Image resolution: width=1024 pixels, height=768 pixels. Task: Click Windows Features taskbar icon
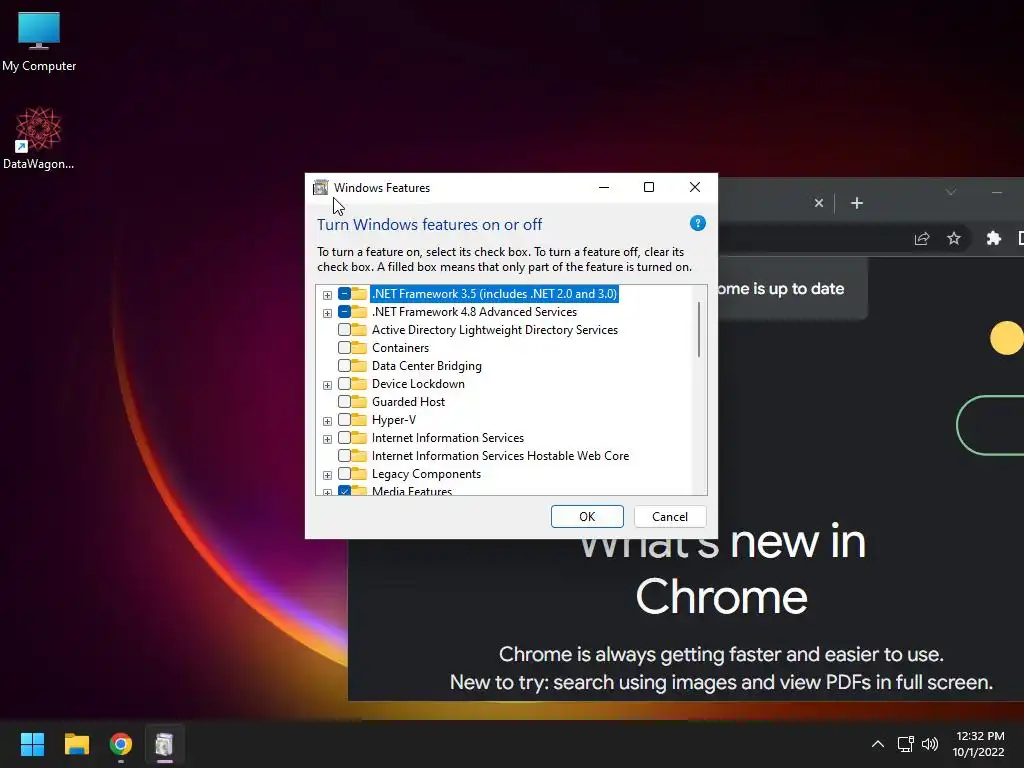click(165, 744)
